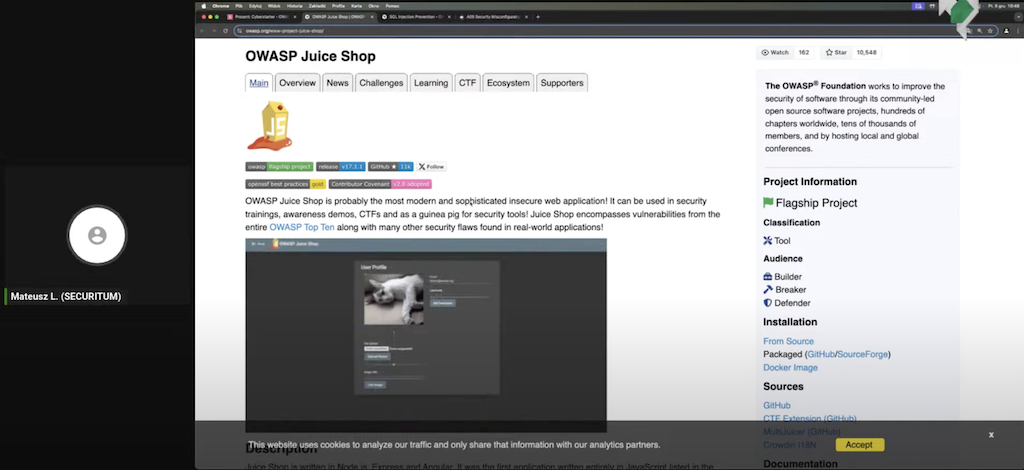Click the Juice Shop user profile screenshot
The height and width of the screenshot is (470, 1024).
click(x=425, y=335)
